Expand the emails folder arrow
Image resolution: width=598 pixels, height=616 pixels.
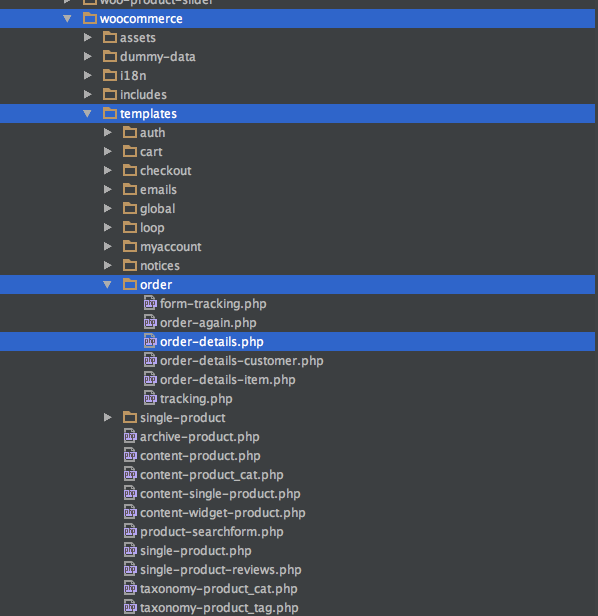108,189
